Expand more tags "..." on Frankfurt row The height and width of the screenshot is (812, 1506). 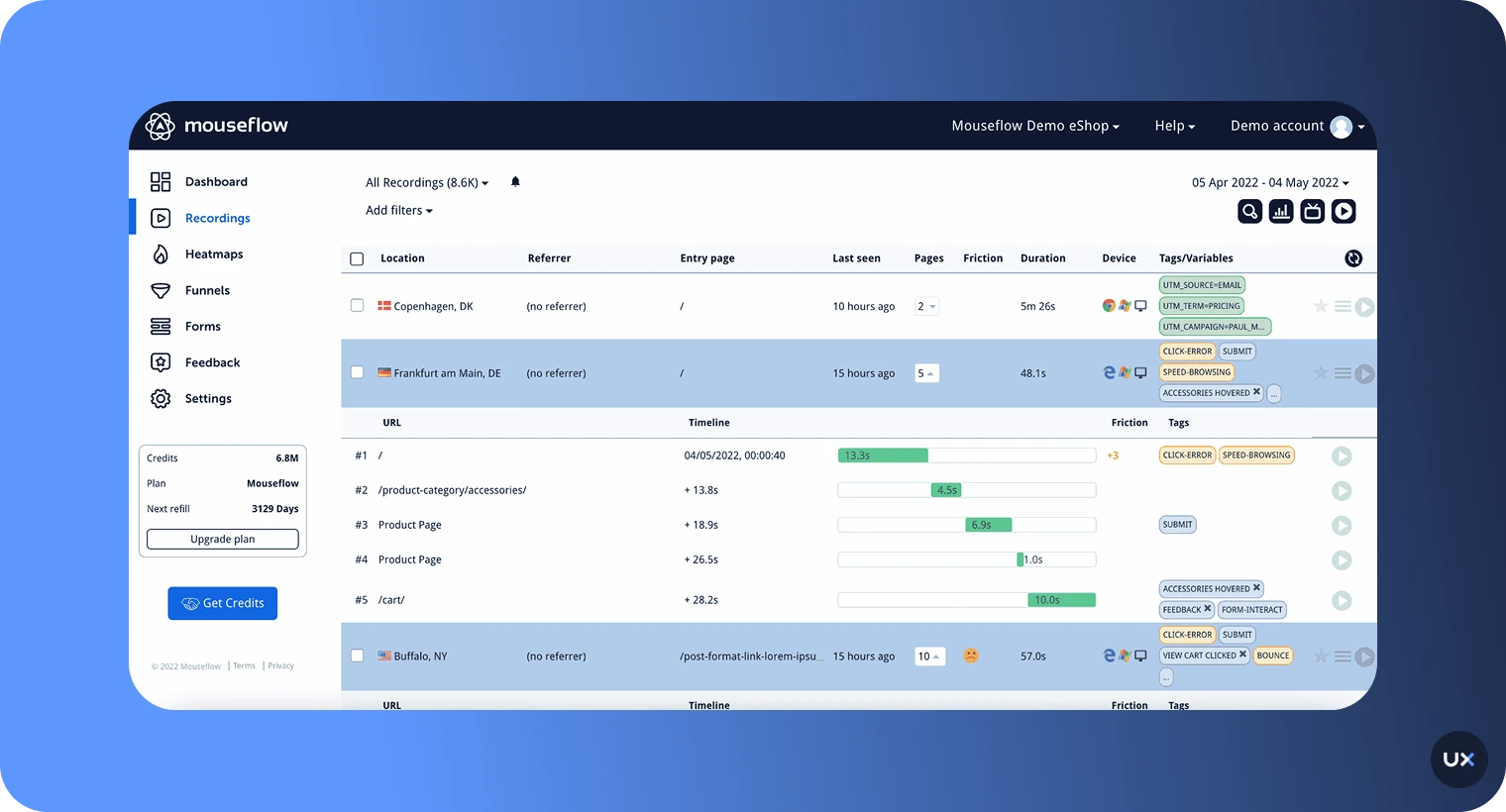1274,394
